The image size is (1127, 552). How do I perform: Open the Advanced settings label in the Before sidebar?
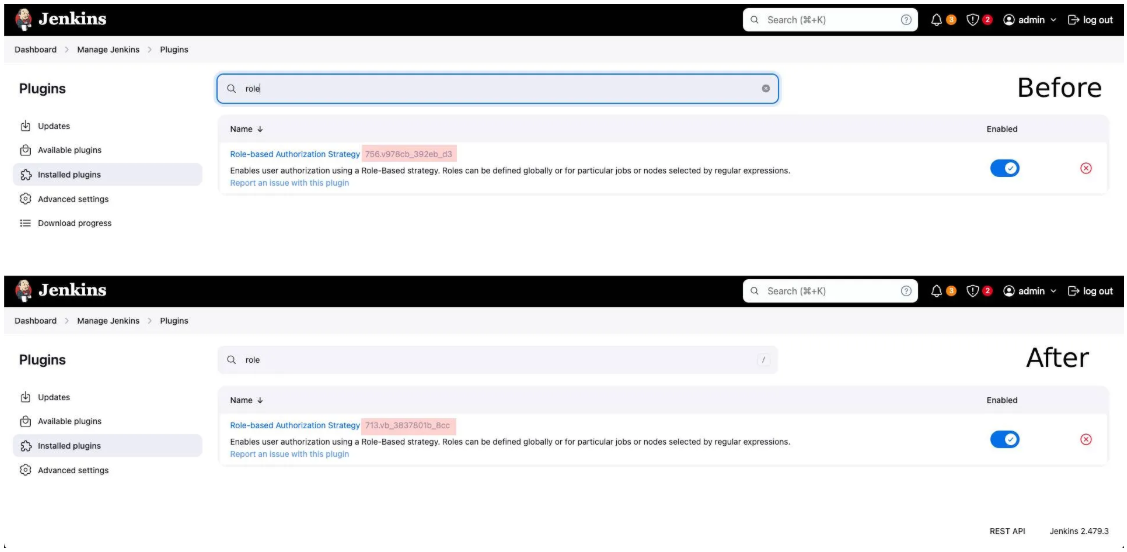point(73,199)
